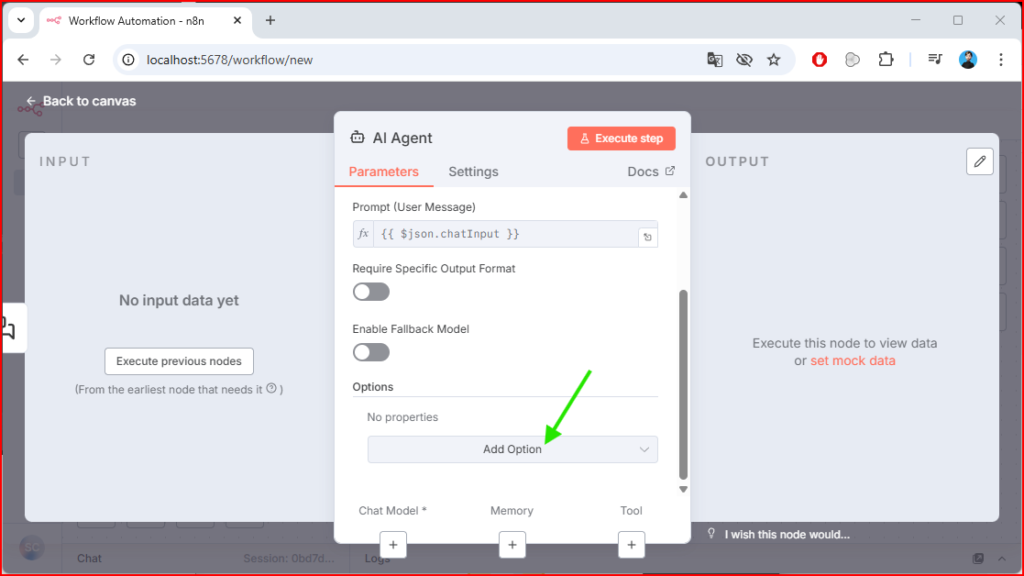Open Chrome's three-dot menu
The width and height of the screenshot is (1024, 576).
coord(1001,60)
